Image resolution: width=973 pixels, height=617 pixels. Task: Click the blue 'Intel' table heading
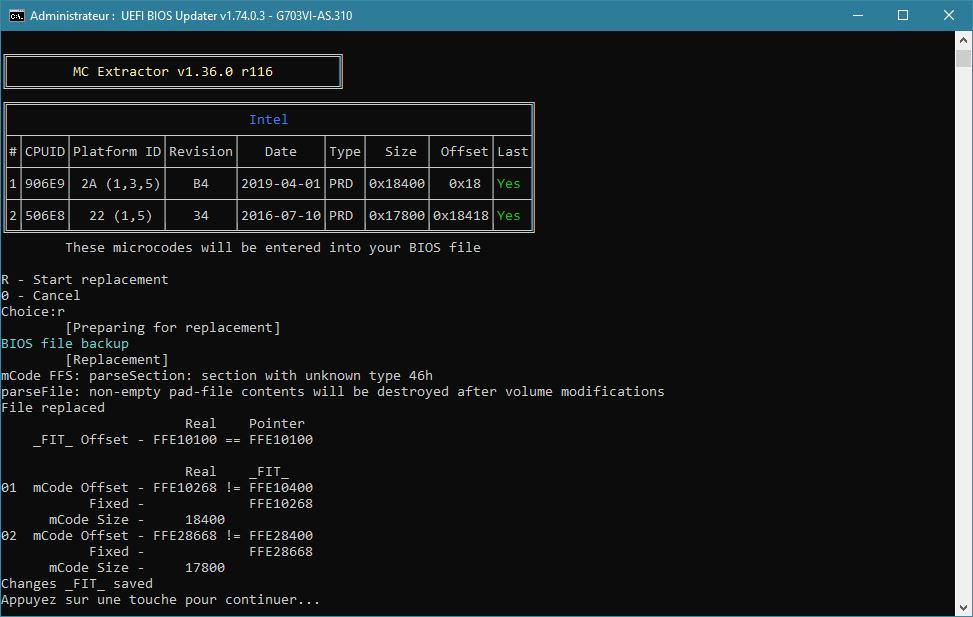pyautogui.click(x=268, y=119)
